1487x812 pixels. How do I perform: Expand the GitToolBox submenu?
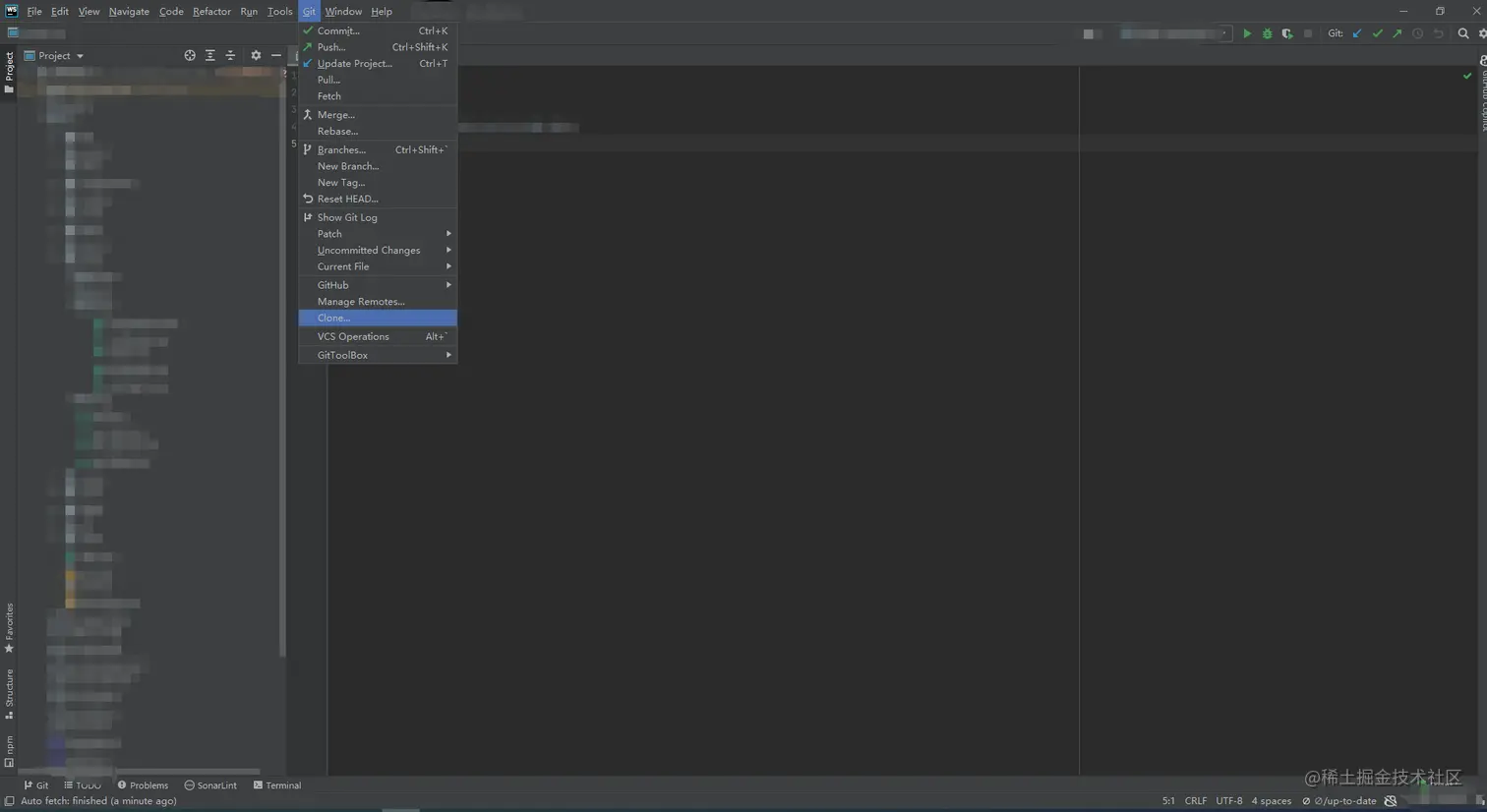click(x=378, y=355)
